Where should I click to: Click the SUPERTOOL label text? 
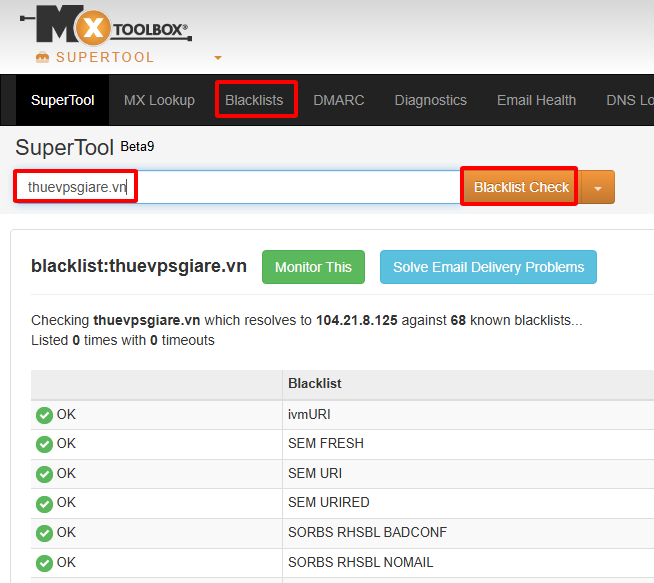click(x=105, y=57)
